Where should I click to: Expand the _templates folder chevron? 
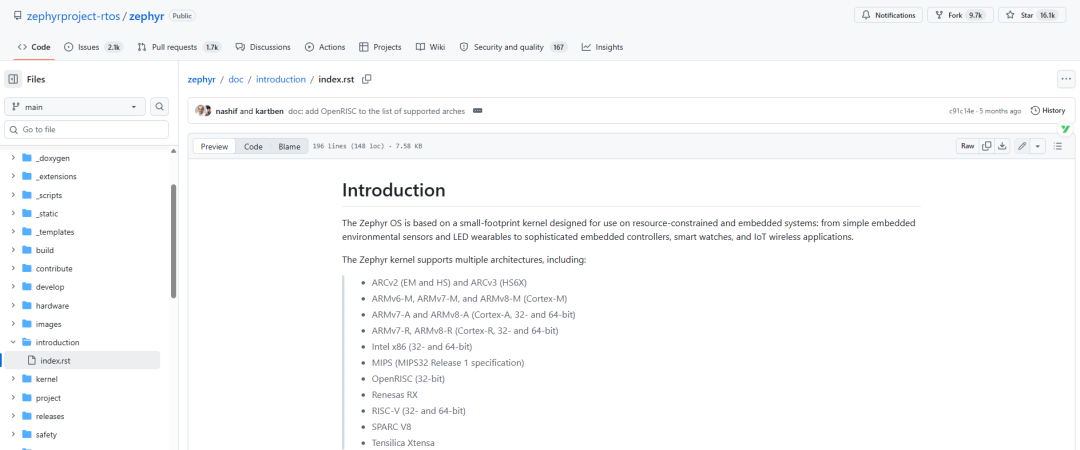click(13, 232)
